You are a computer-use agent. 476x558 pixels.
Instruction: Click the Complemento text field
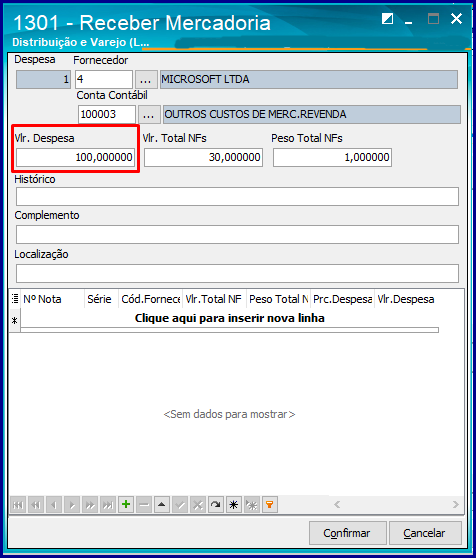[237, 234]
